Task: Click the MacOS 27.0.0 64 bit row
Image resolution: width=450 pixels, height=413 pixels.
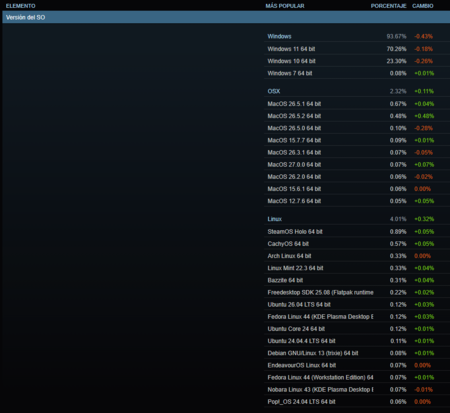Action: (357, 165)
